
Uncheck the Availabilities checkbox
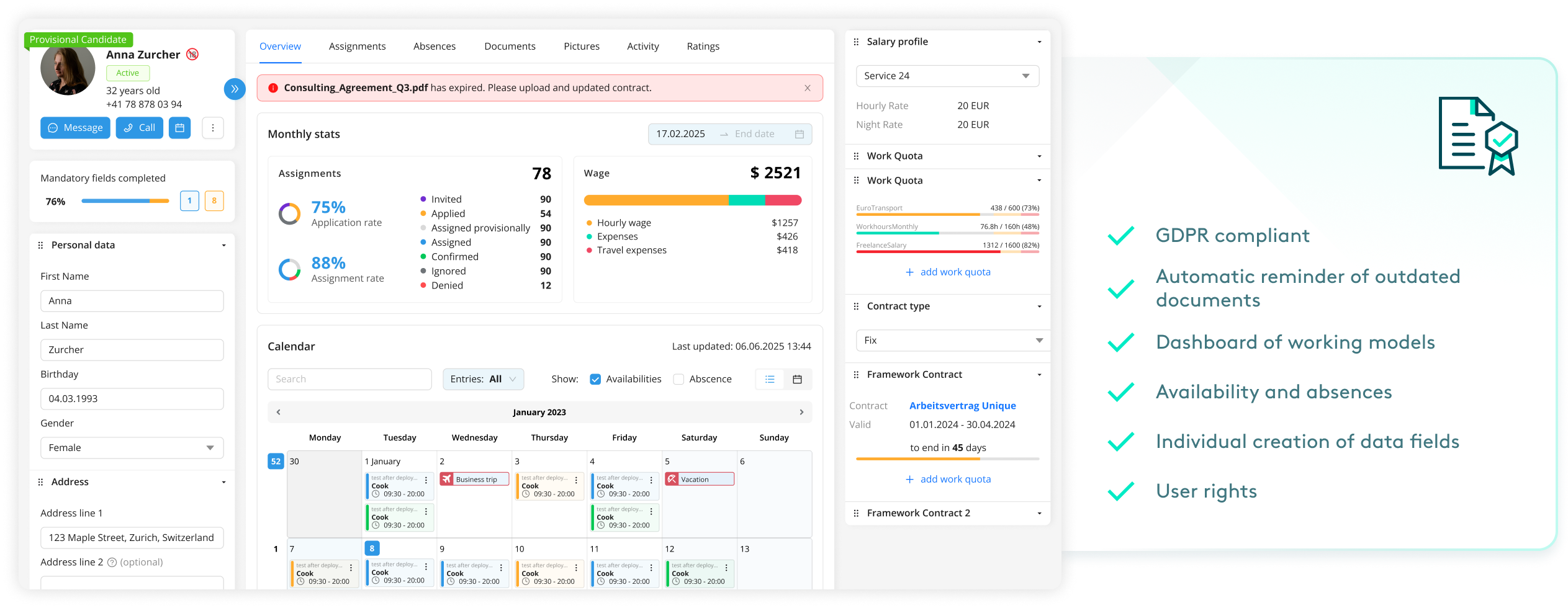pyautogui.click(x=595, y=379)
